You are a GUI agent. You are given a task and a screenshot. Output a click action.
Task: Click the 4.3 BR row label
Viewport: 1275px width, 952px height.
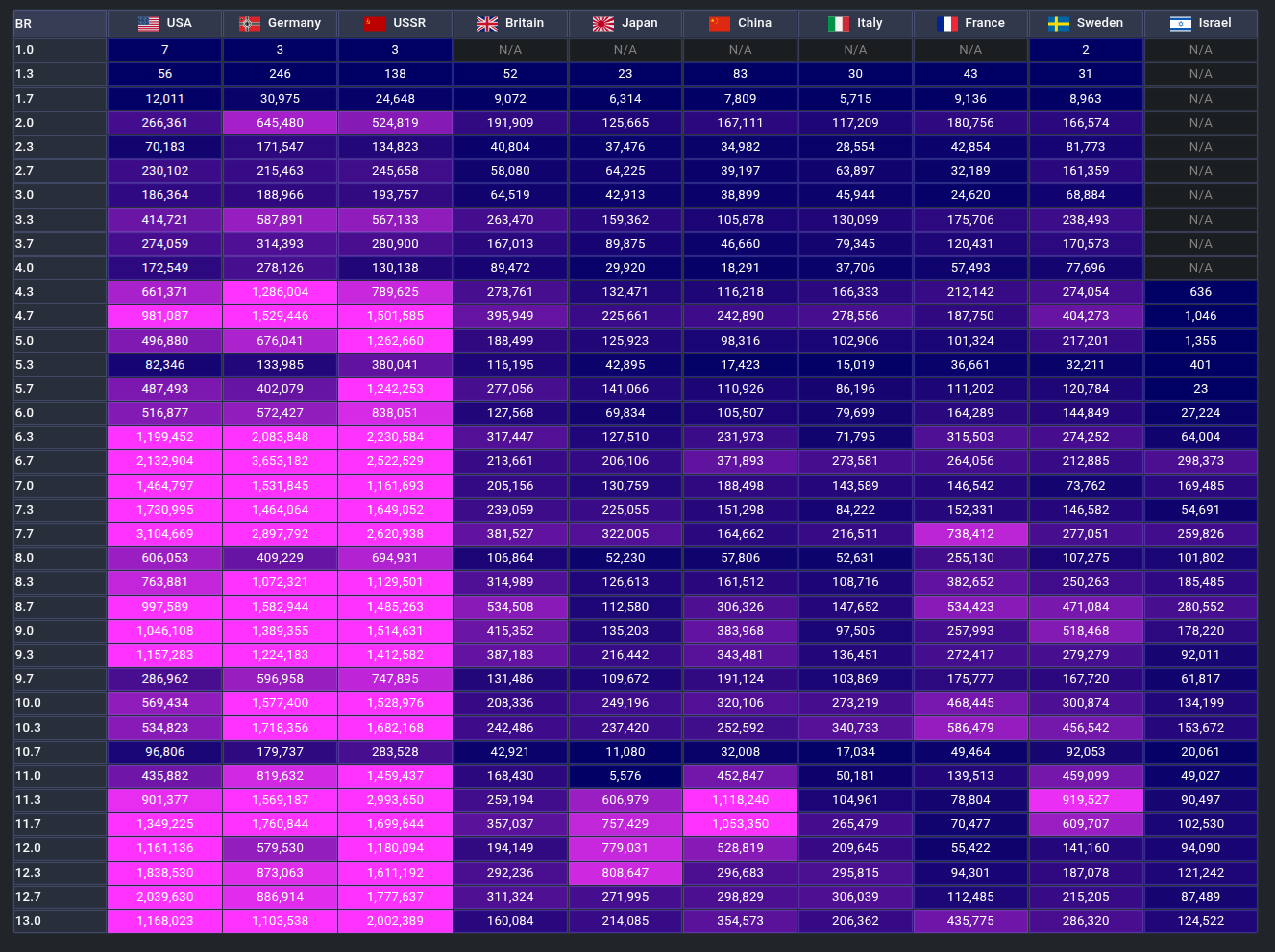60,292
